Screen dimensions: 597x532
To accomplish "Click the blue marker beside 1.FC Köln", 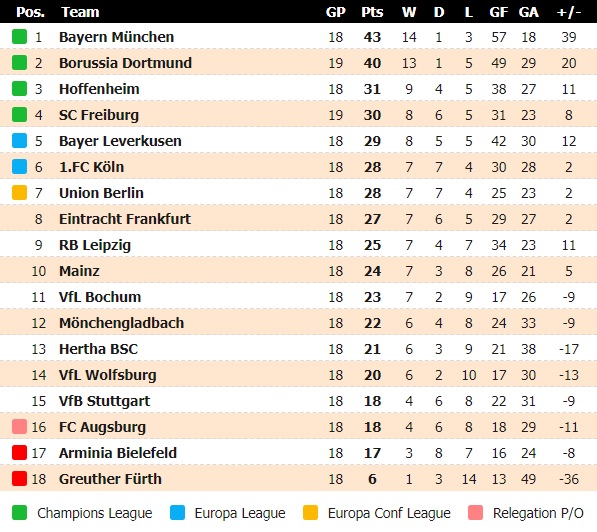I will [x=19, y=167].
